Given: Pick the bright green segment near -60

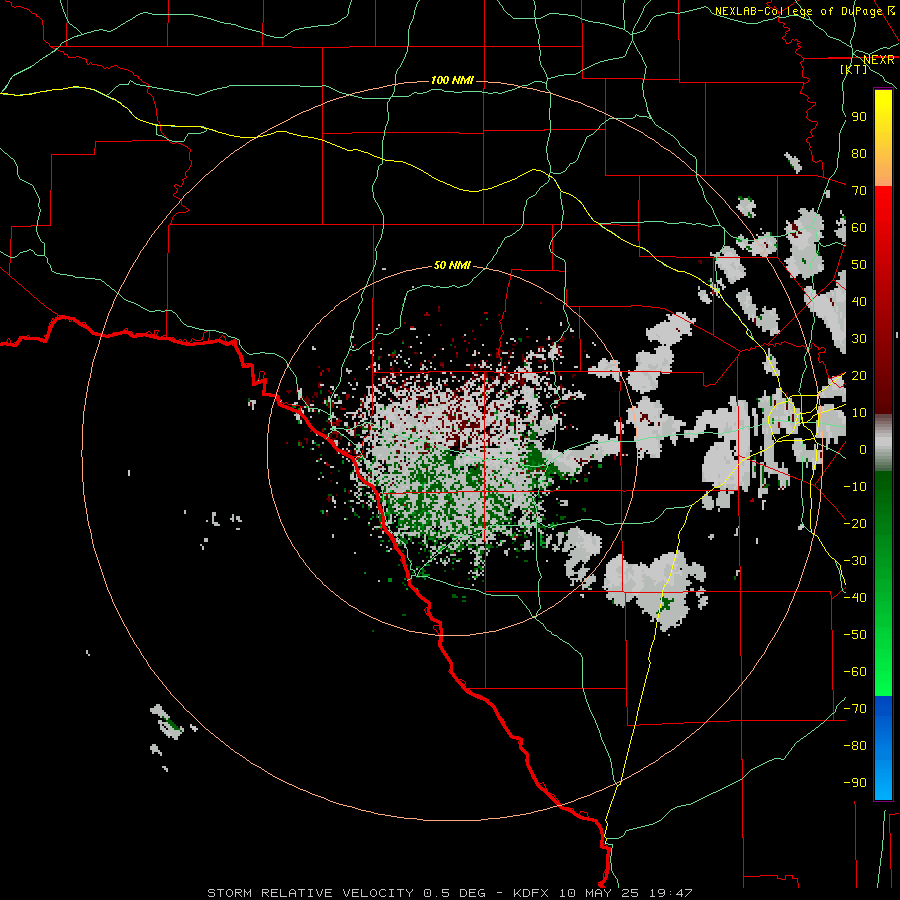Looking at the screenshot, I should pyautogui.click(x=883, y=674).
